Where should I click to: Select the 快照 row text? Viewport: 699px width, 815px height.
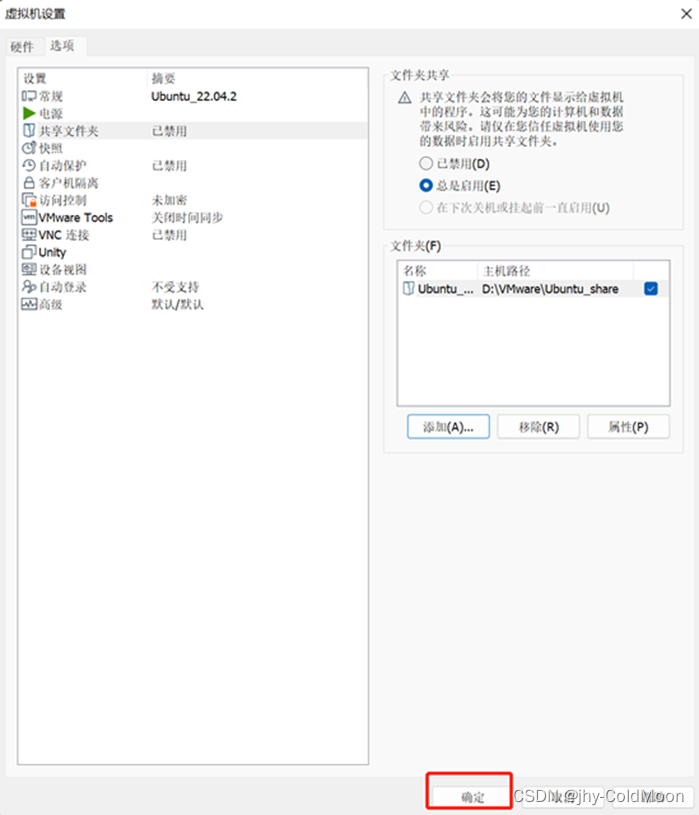(51, 149)
